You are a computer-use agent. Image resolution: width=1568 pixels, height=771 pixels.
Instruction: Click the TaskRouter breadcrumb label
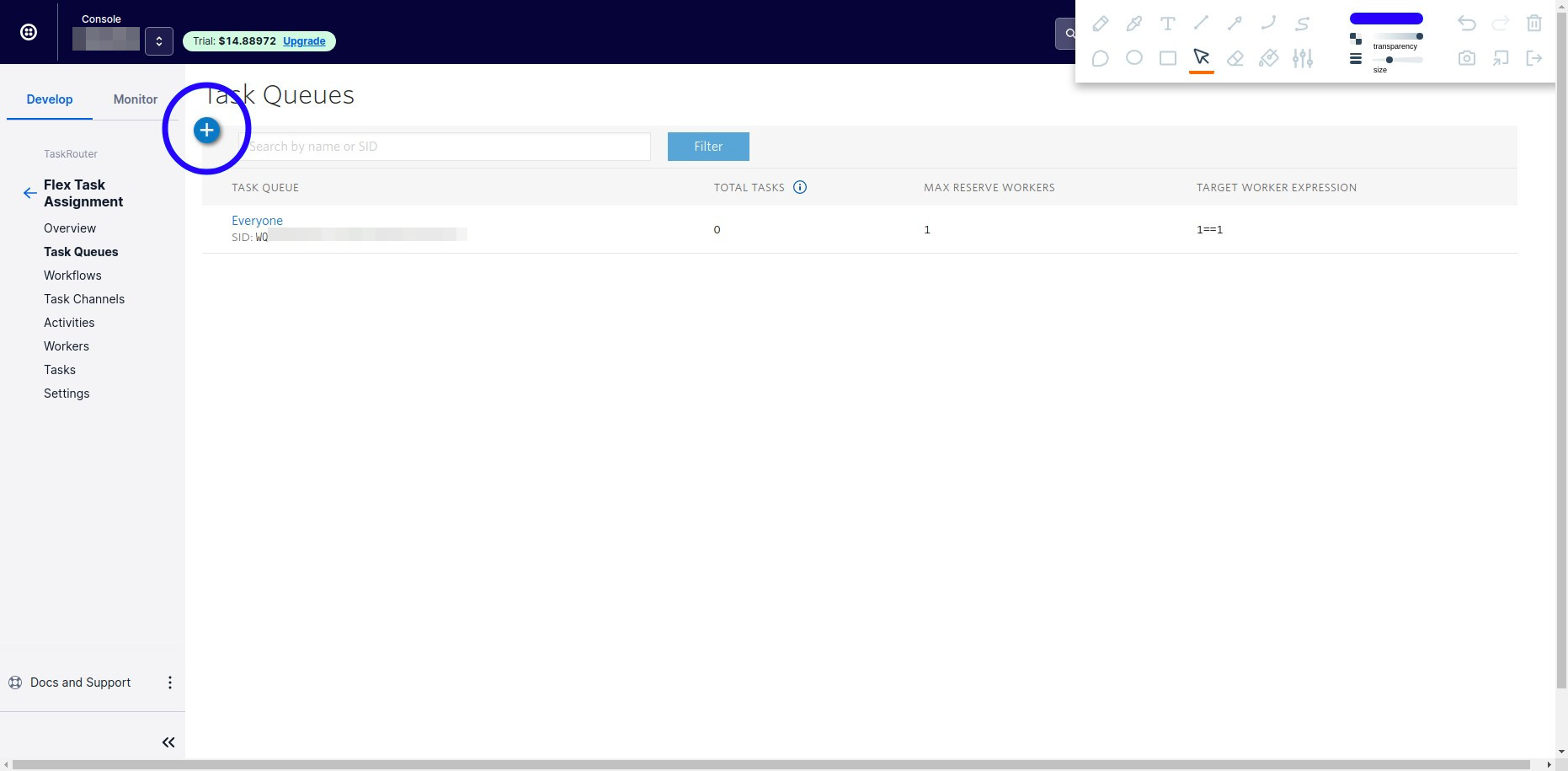(71, 154)
